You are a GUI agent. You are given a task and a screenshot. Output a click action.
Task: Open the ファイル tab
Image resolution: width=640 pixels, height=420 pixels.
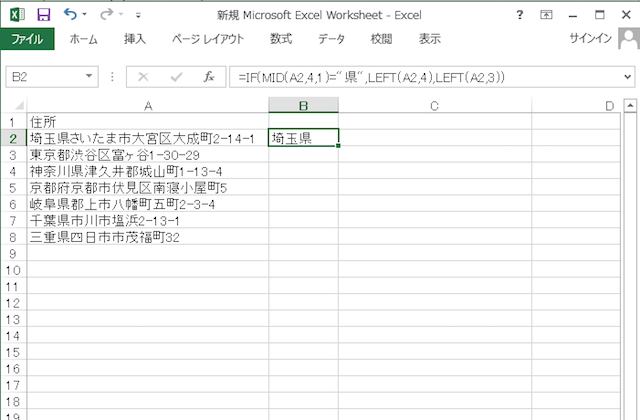tap(27, 39)
